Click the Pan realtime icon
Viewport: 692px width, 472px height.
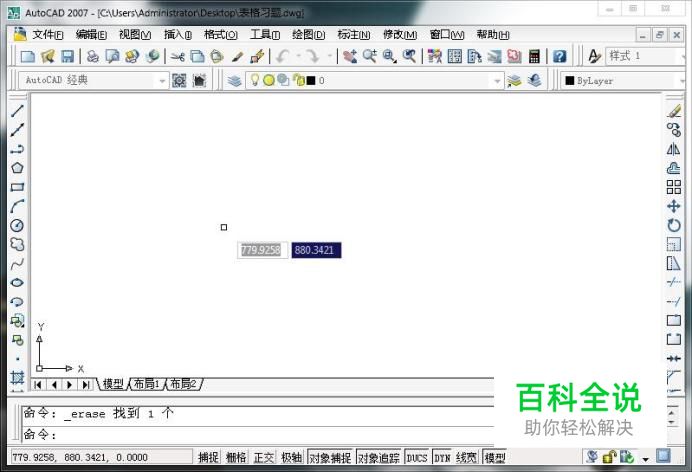tap(350, 56)
